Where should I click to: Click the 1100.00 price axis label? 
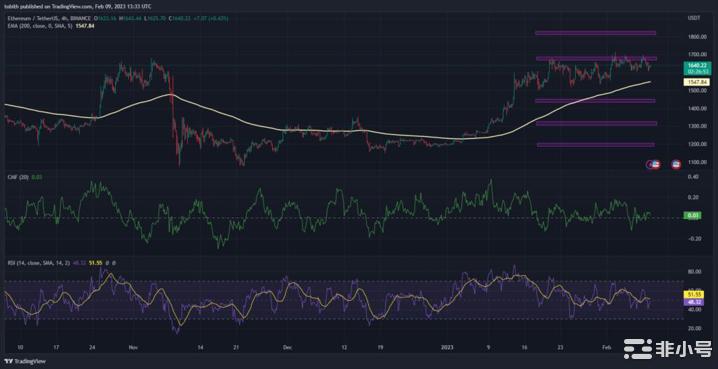click(x=696, y=162)
